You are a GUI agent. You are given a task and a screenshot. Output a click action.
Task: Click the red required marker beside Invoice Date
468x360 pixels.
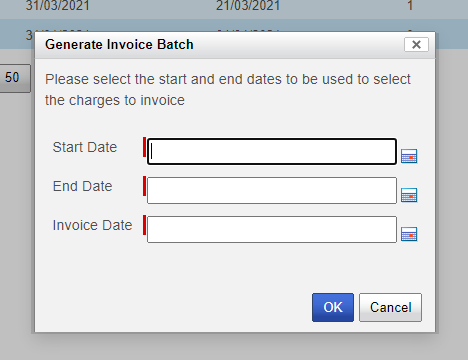[144, 225]
